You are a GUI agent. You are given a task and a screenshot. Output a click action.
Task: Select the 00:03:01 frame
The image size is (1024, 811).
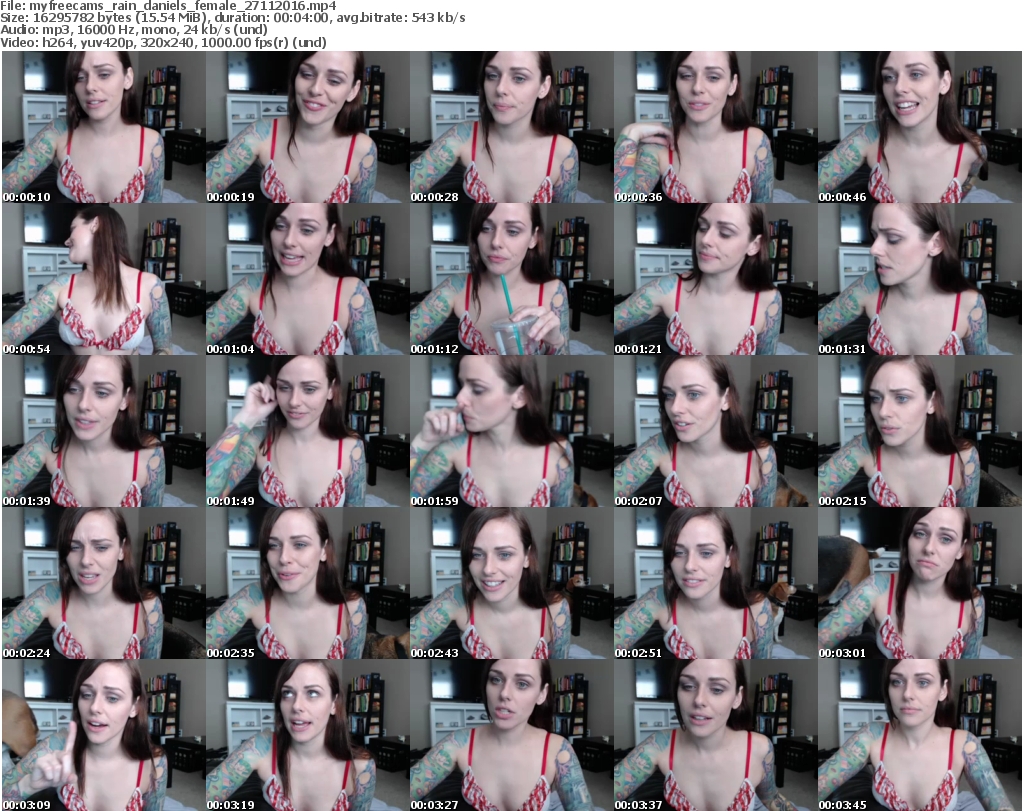(919, 583)
